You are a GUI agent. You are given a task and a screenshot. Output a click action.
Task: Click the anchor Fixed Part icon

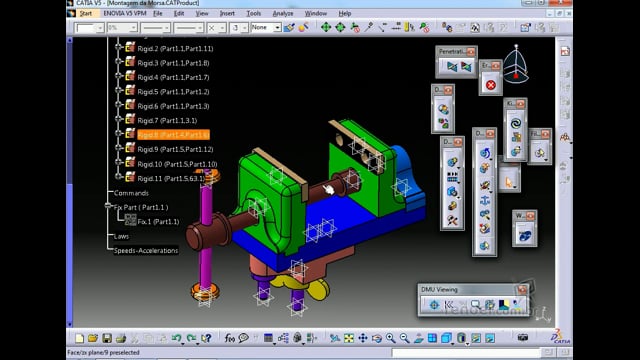pos(484,200)
